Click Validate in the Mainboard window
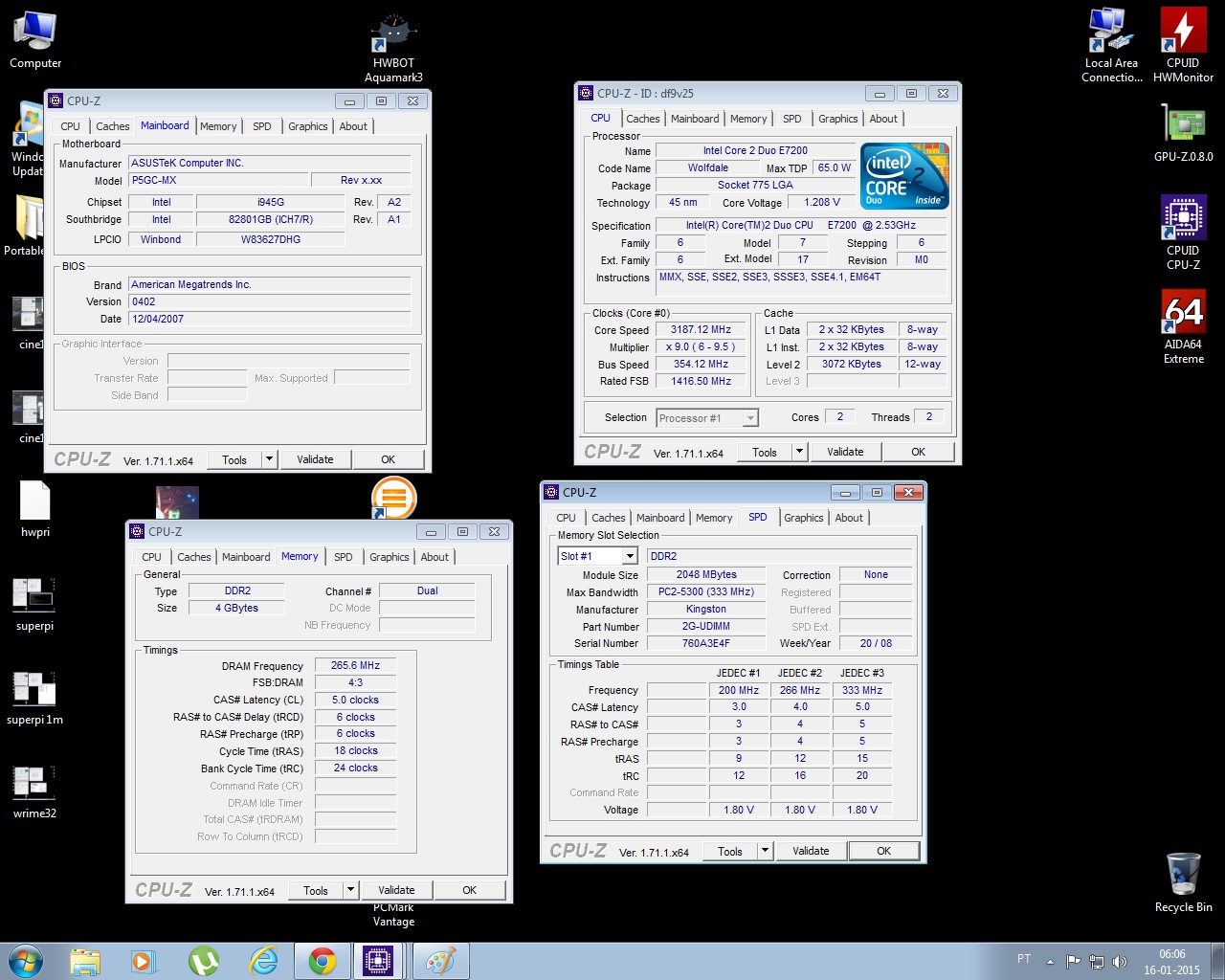The width and height of the screenshot is (1225, 980). click(x=315, y=459)
